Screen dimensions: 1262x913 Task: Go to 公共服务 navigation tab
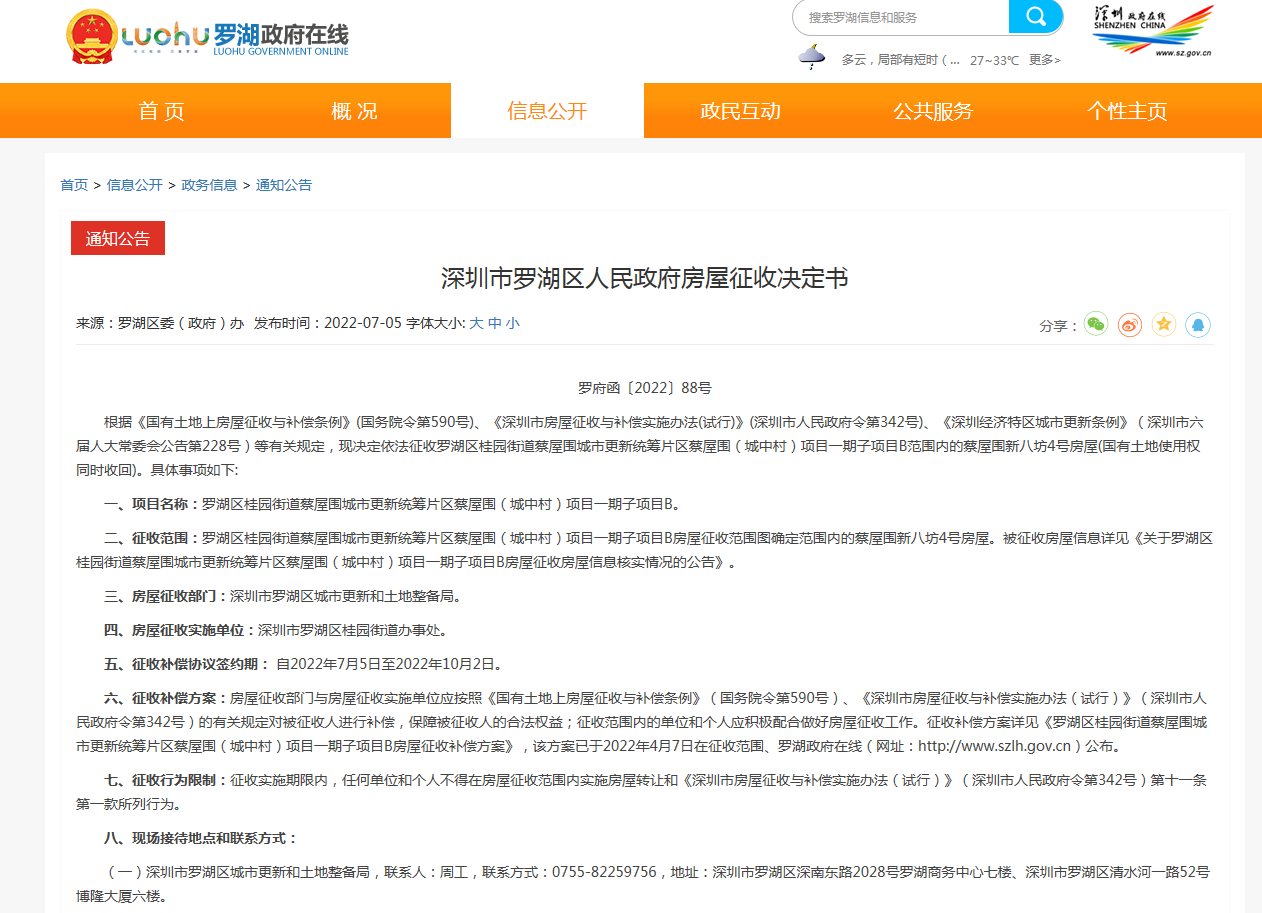pos(933,111)
